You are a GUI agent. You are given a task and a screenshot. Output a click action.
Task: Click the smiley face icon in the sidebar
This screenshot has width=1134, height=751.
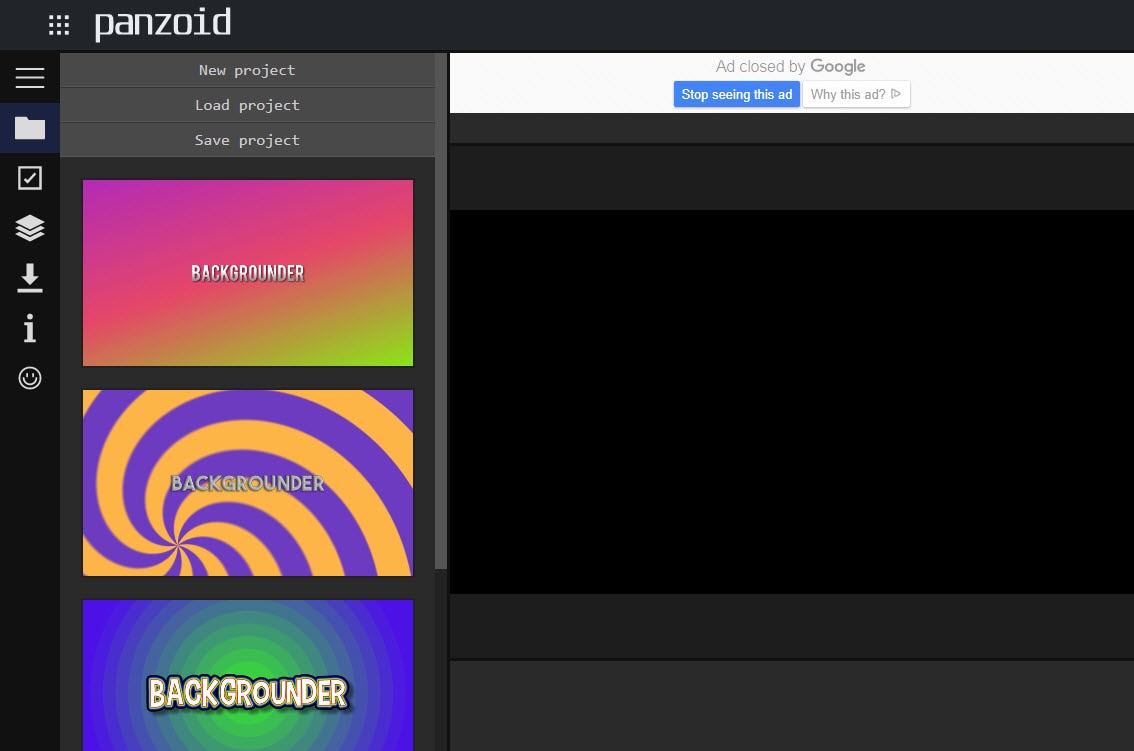pyautogui.click(x=30, y=378)
